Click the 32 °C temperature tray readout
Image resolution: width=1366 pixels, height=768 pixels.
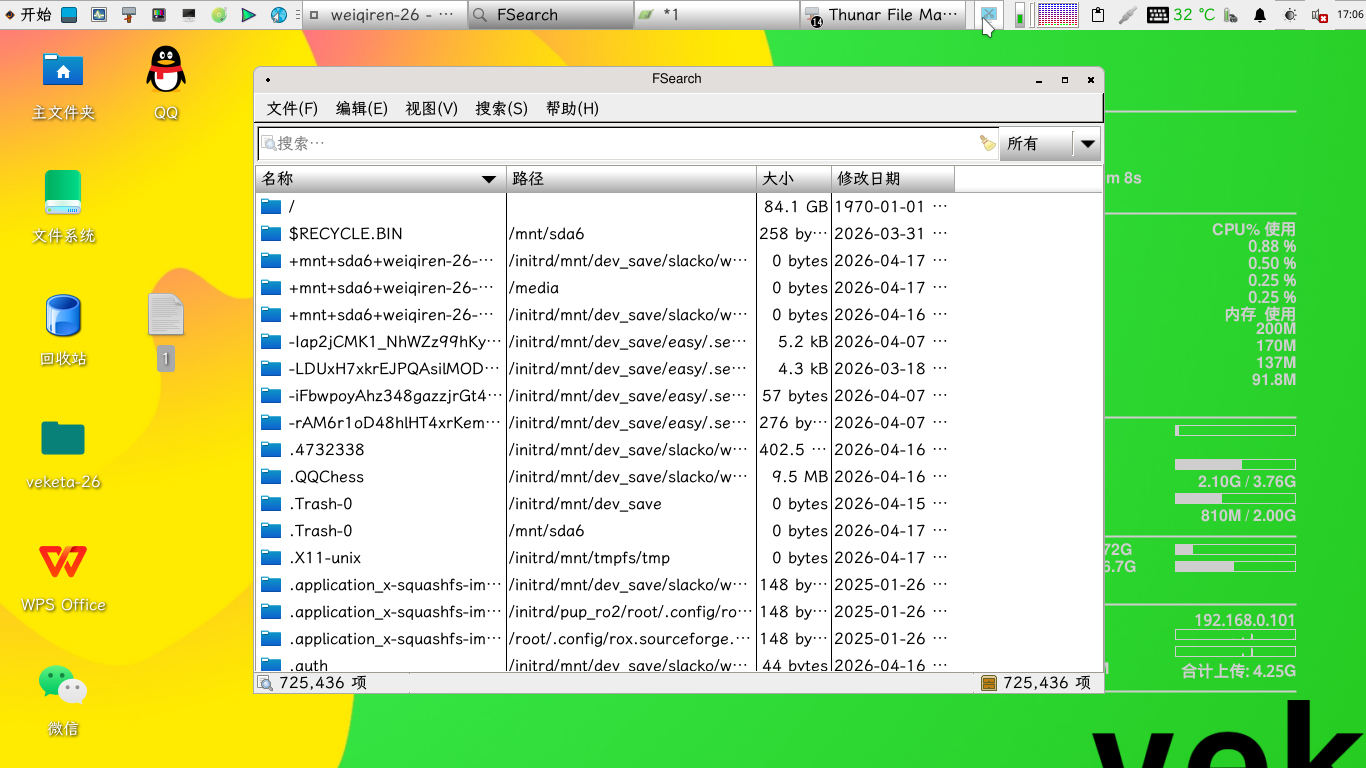pyautogui.click(x=1194, y=15)
